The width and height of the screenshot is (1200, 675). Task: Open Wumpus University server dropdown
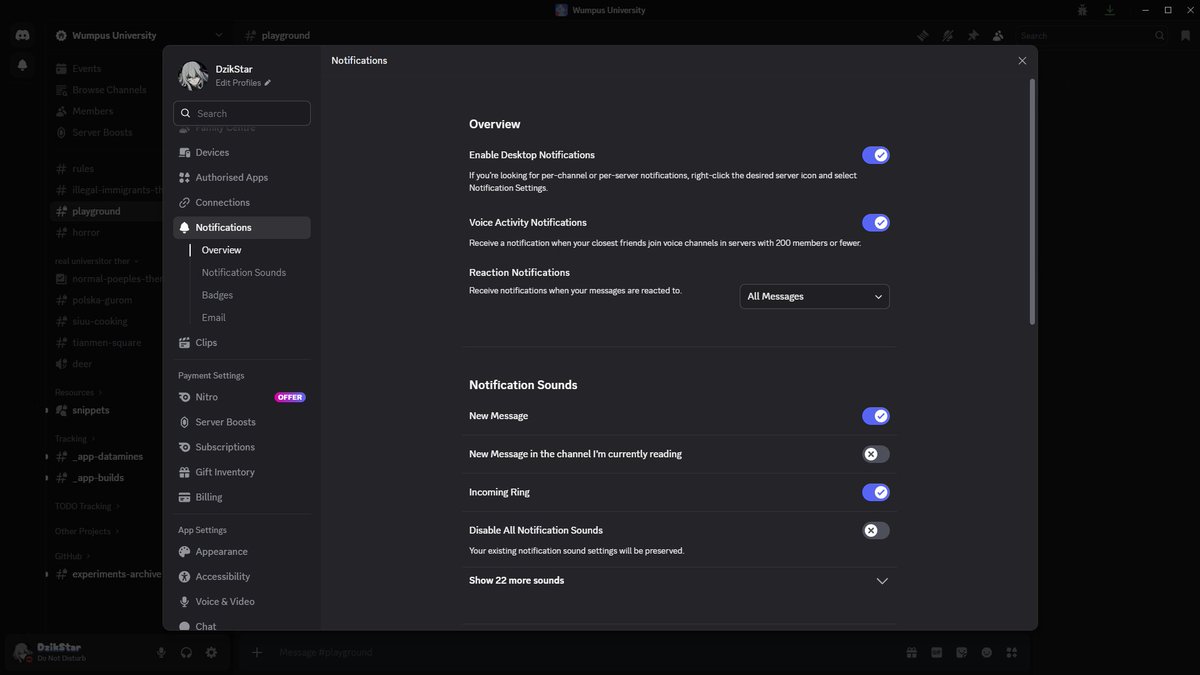(140, 35)
